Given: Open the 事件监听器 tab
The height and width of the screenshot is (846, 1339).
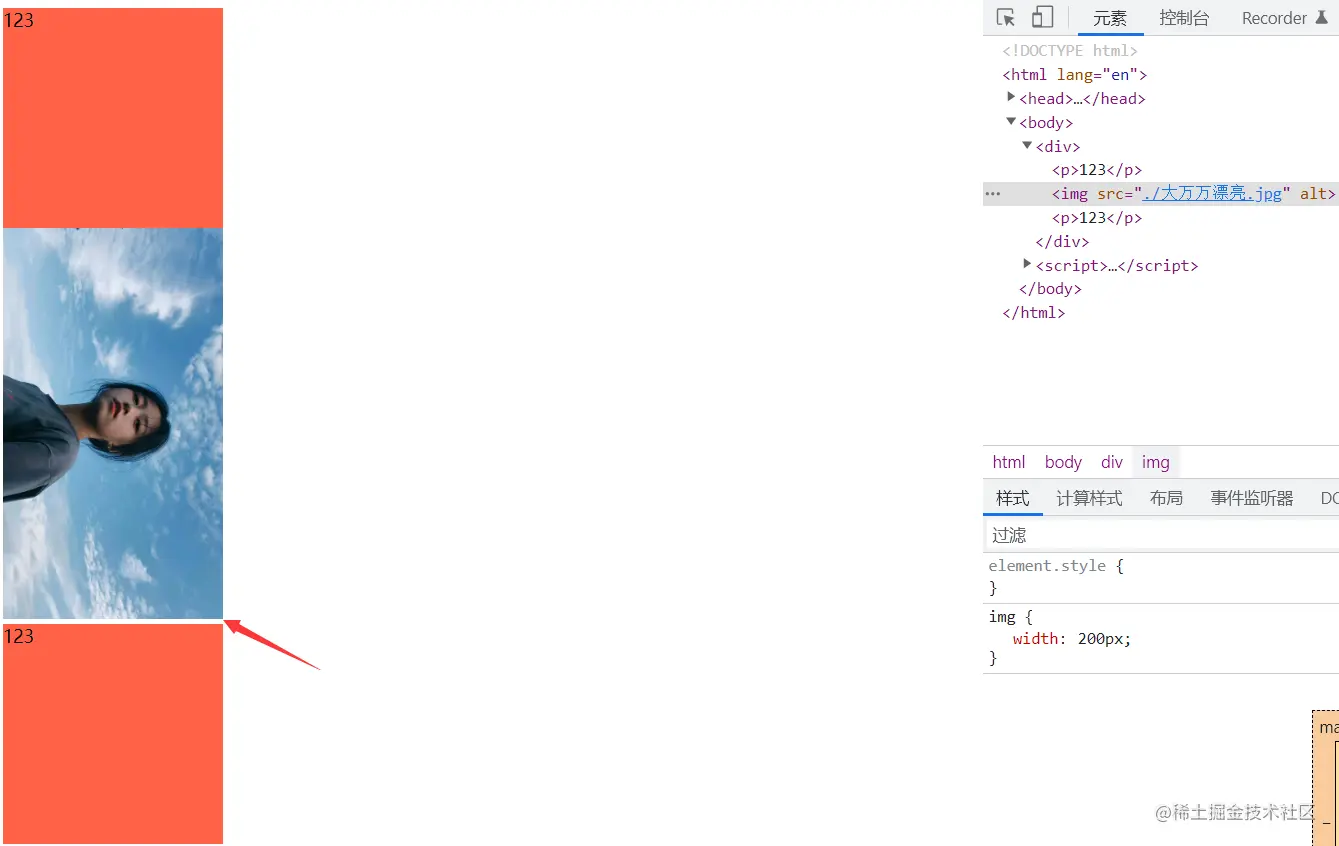Looking at the screenshot, I should (1252, 498).
